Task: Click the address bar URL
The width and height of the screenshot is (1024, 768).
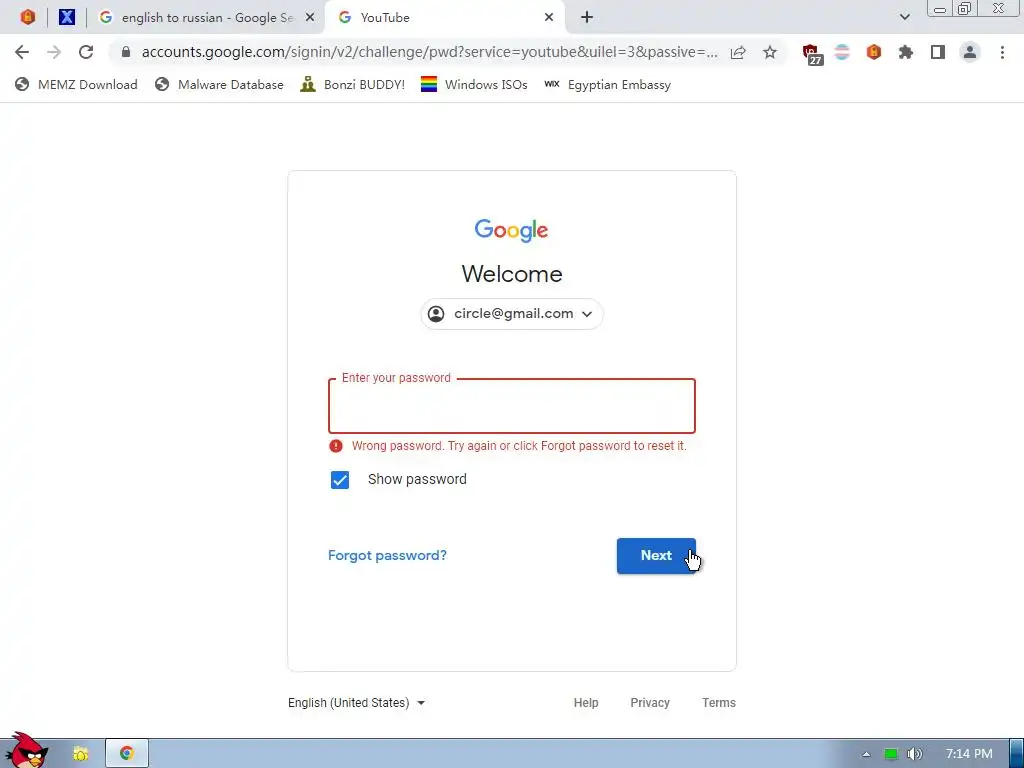Action: 429,52
